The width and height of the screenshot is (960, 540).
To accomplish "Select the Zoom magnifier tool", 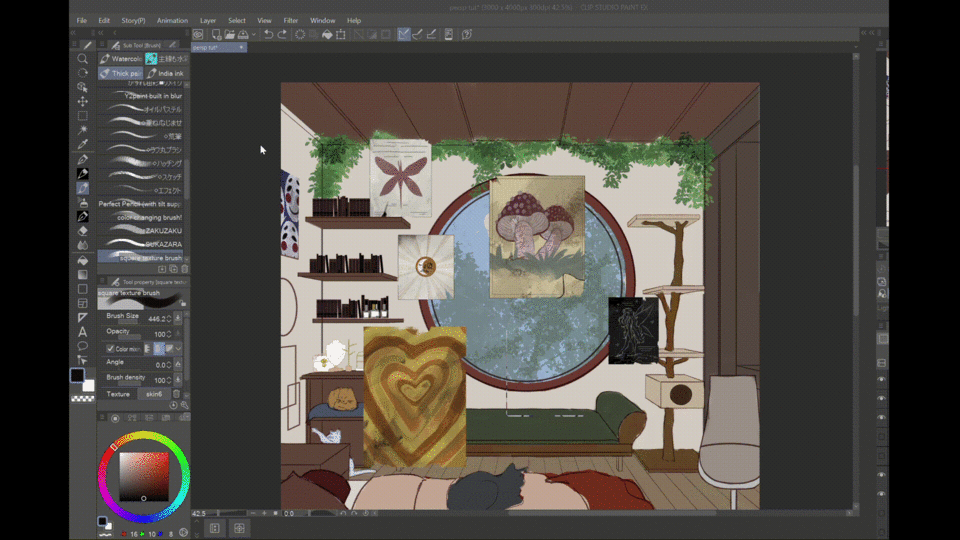I will tap(83, 59).
